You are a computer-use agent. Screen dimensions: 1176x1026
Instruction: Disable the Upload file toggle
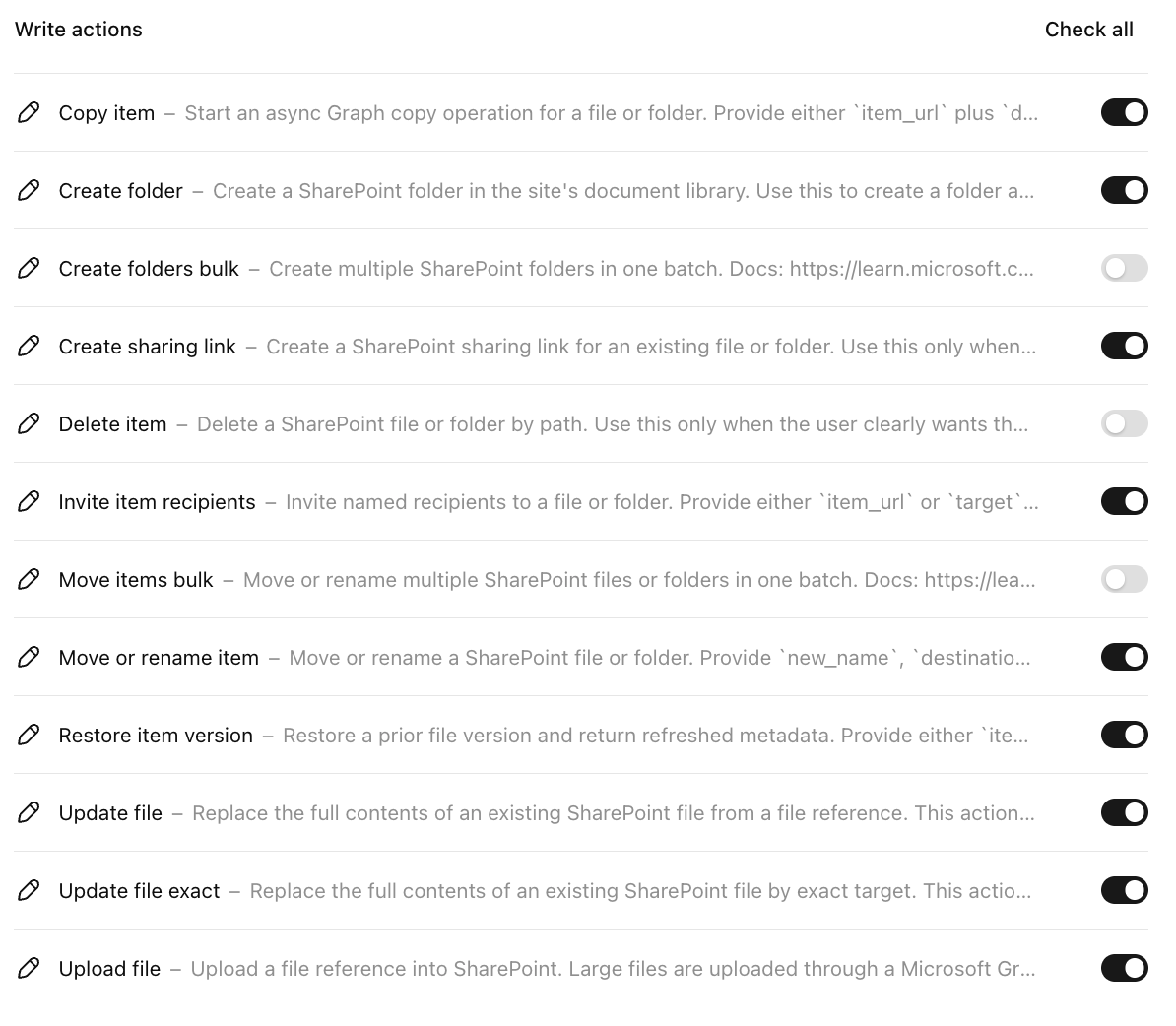click(x=1124, y=968)
